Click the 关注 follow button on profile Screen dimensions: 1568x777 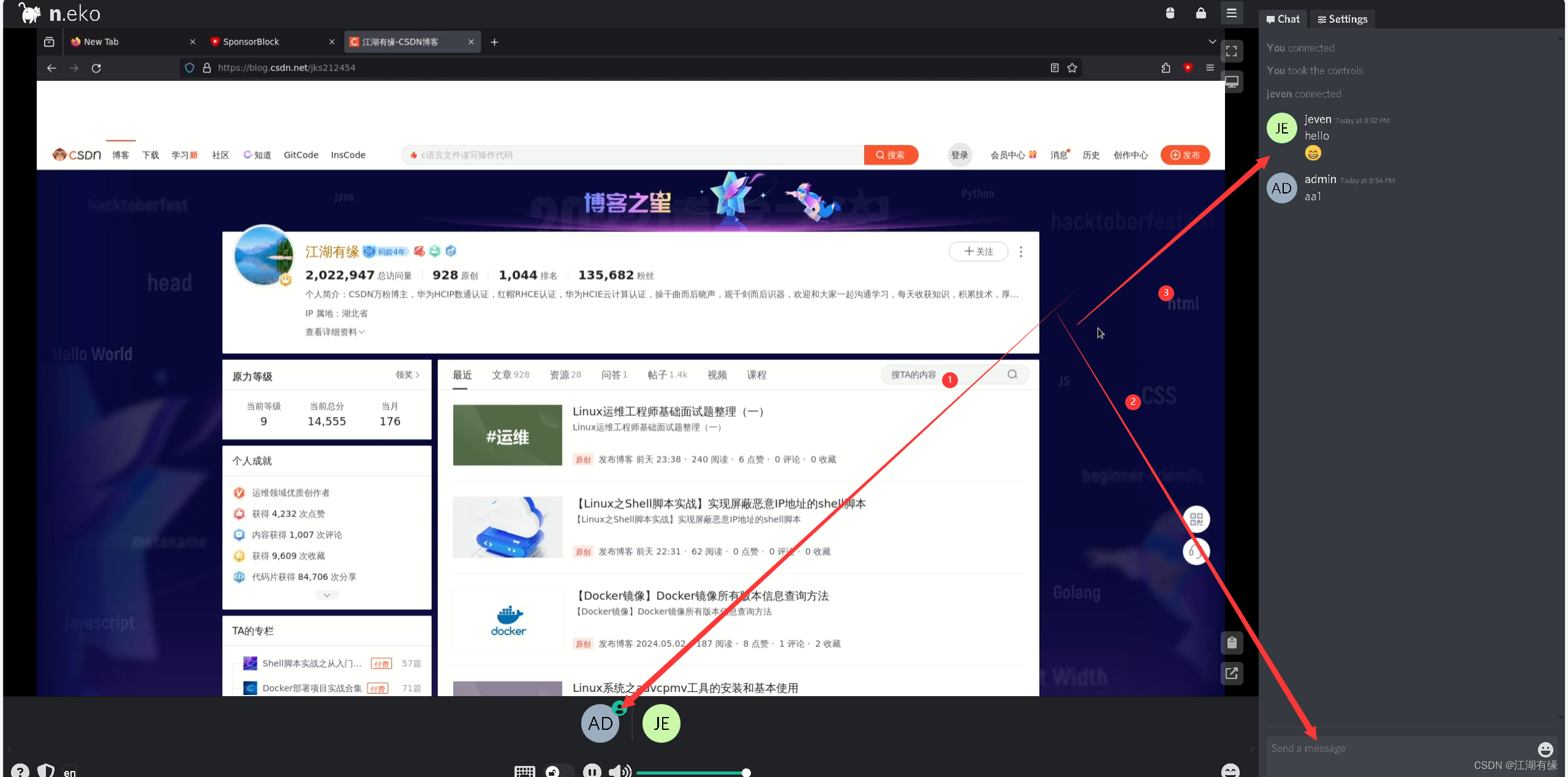[978, 252]
